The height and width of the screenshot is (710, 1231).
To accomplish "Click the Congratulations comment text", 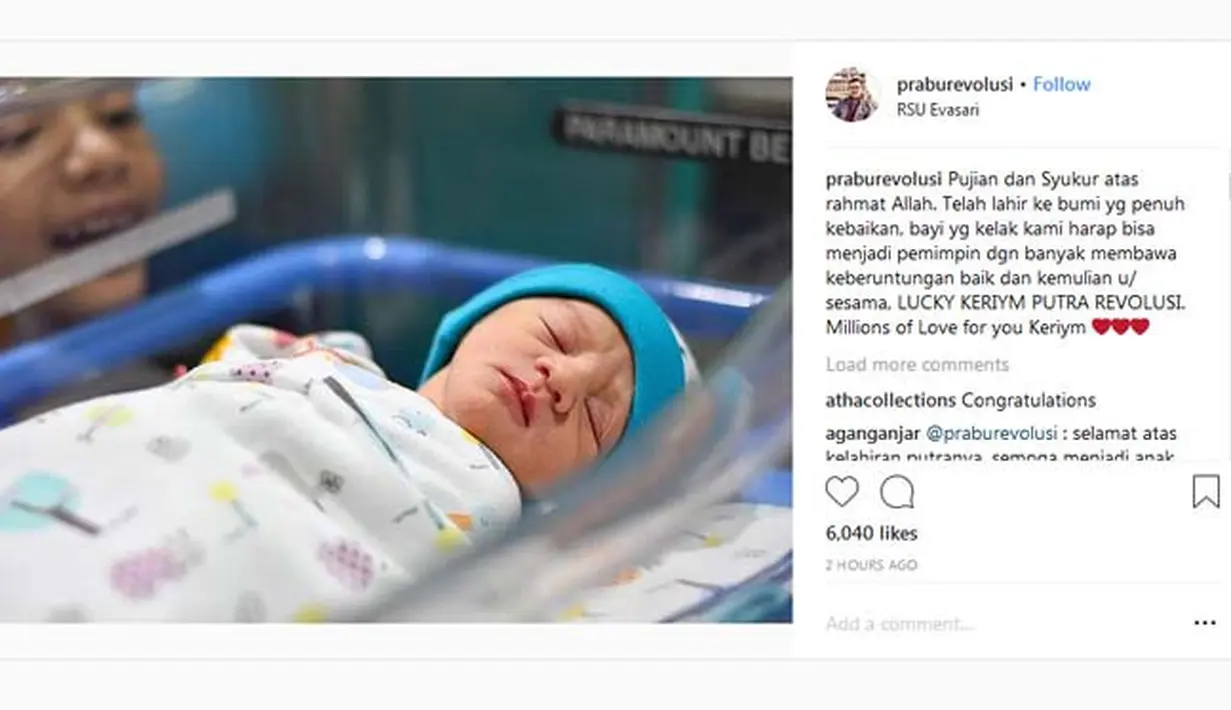I will click(1028, 400).
